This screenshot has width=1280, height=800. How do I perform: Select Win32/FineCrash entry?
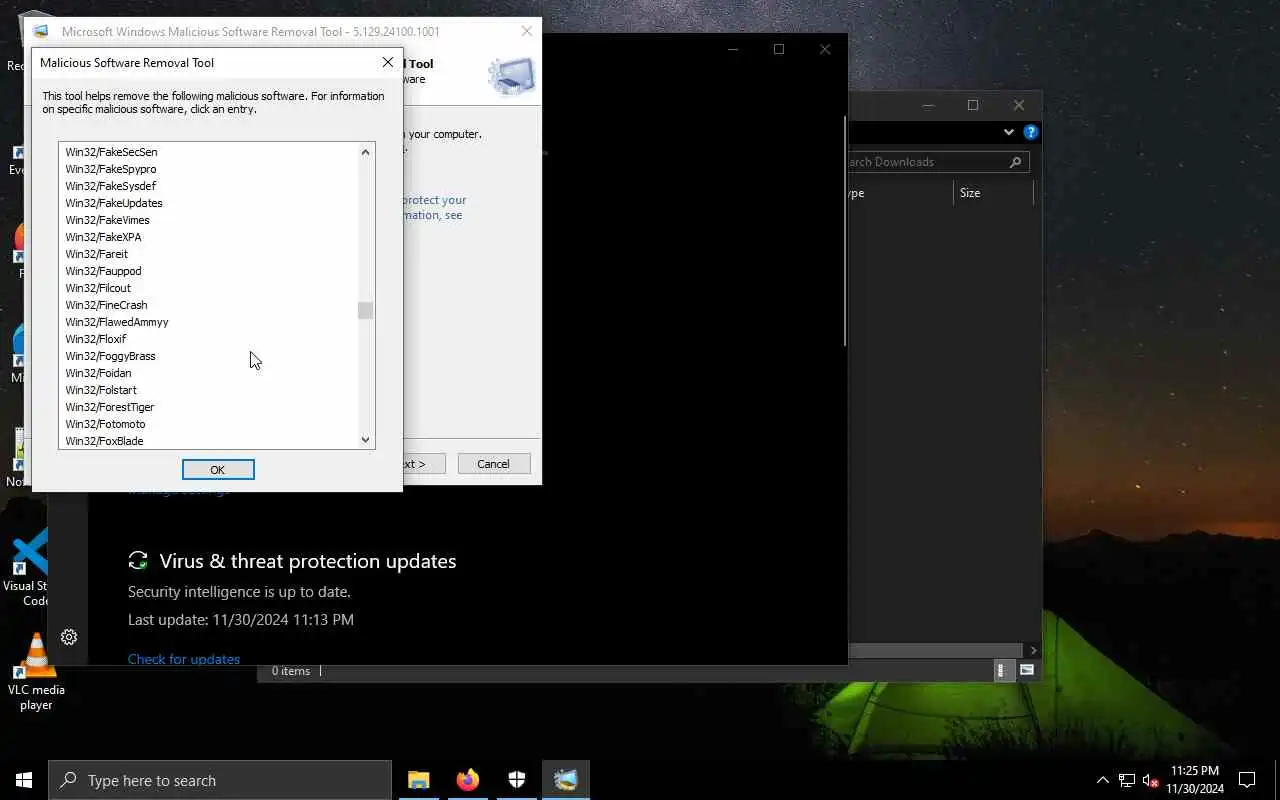[106, 305]
